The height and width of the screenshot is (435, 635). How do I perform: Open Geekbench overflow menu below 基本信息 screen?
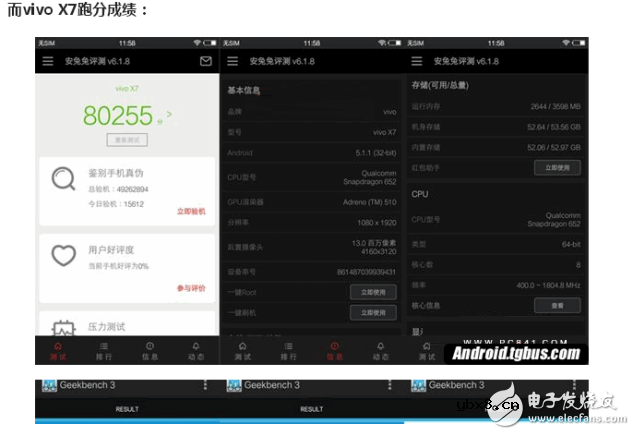(390, 385)
